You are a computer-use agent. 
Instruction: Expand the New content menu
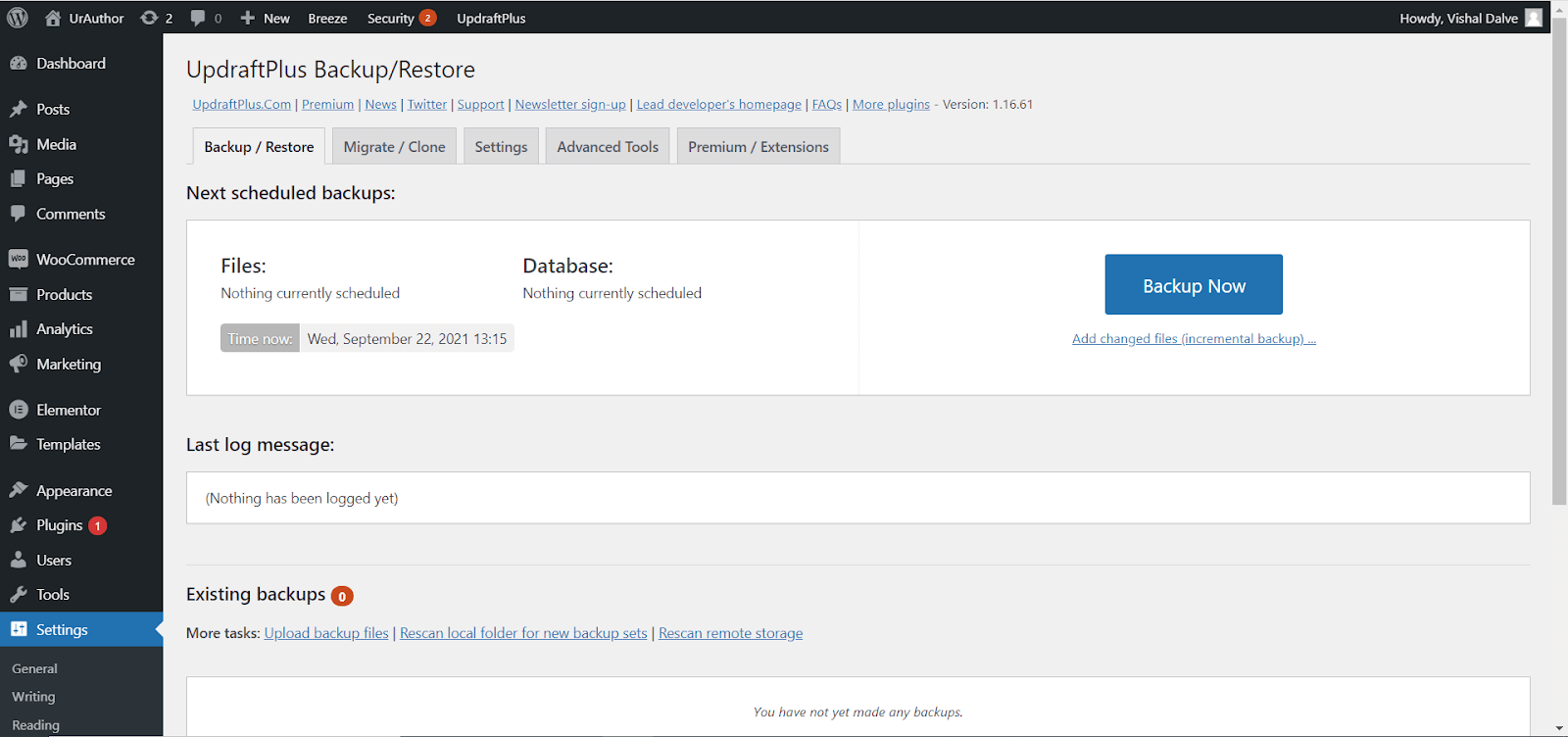[x=266, y=18]
